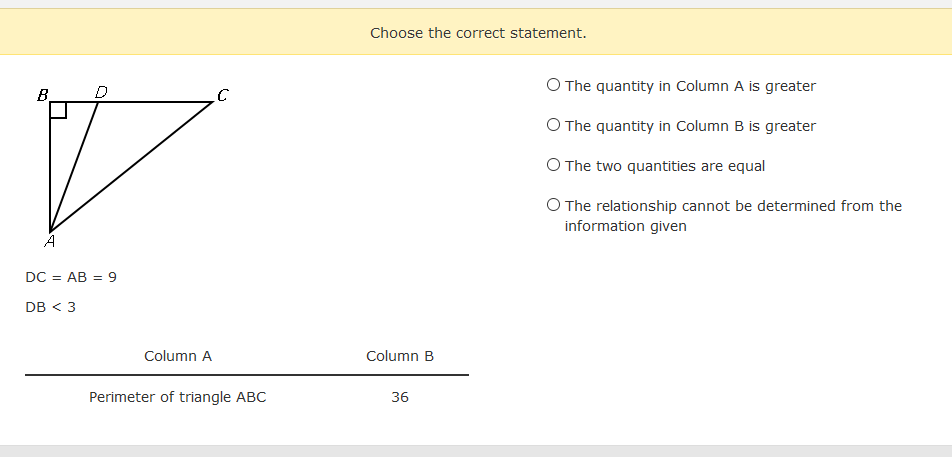952x457 pixels.
Task: Click the 'DB < 3' condition text
Action: pyautogui.click(x=50, y=307)
